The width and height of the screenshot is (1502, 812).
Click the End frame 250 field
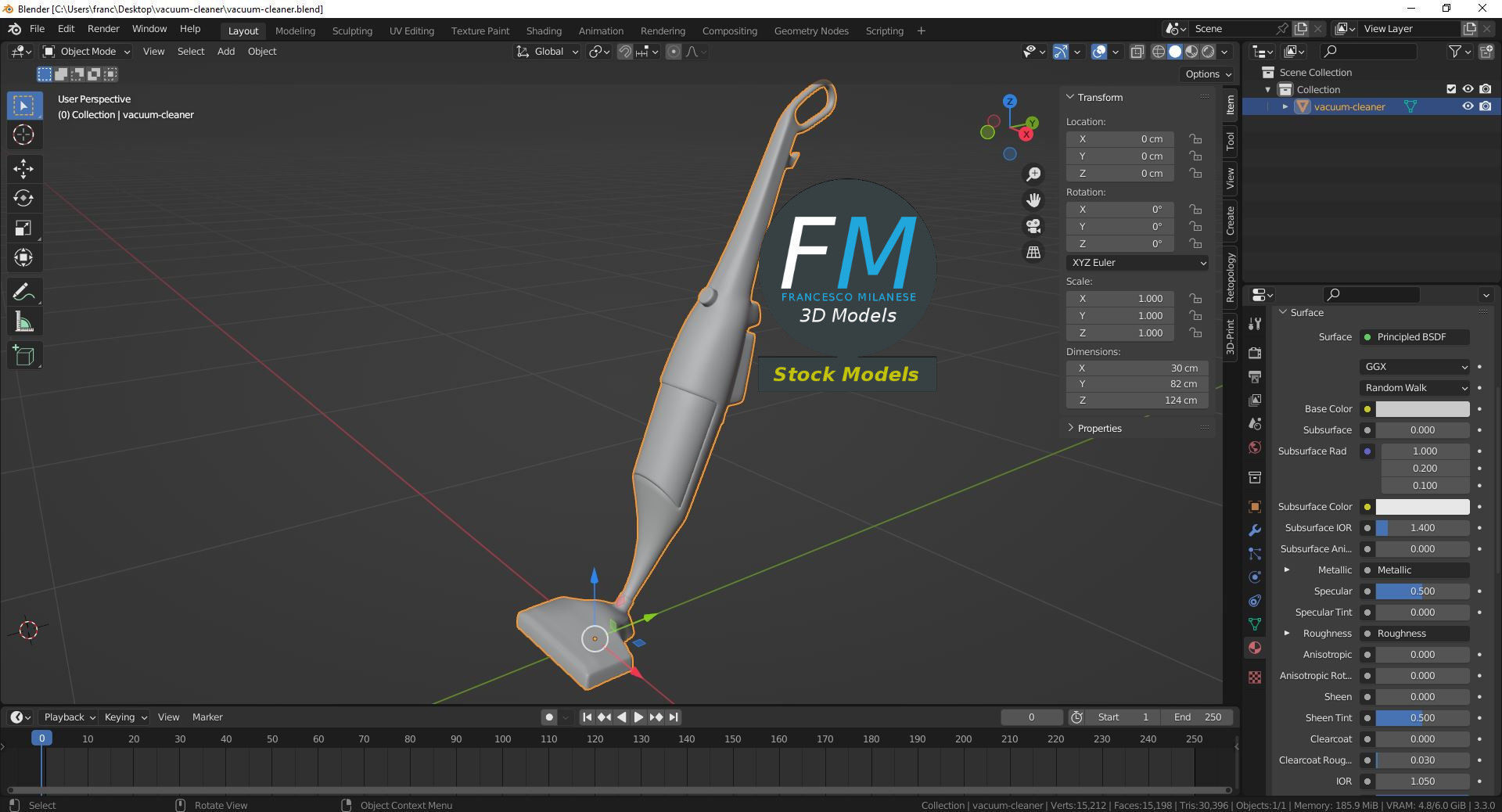pos(1198,717)
